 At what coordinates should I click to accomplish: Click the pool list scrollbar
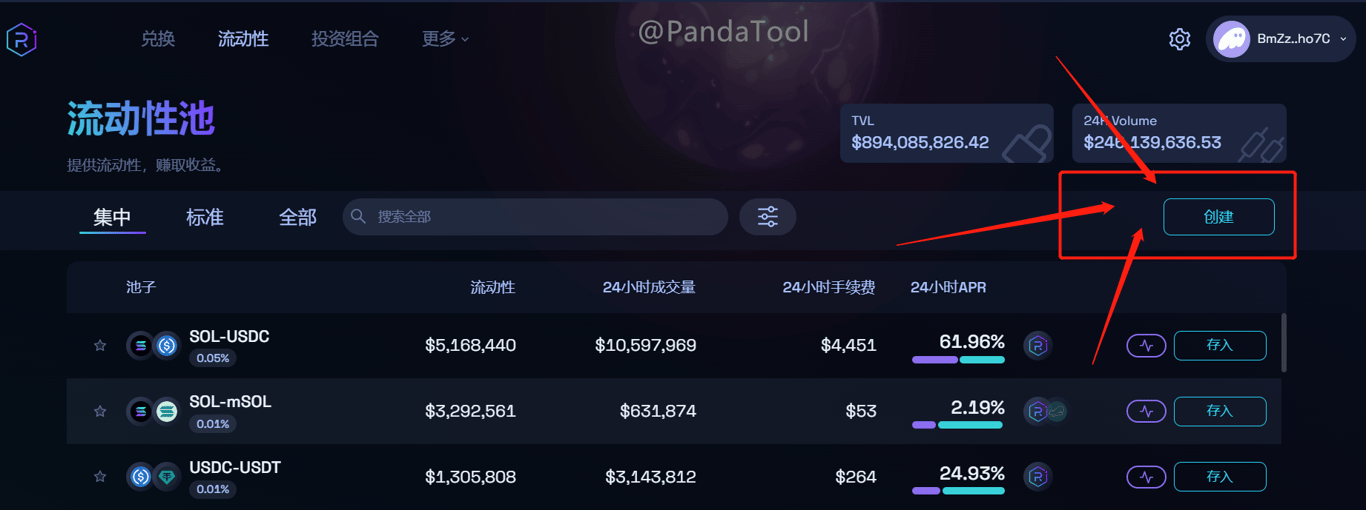click(1284, 343)
